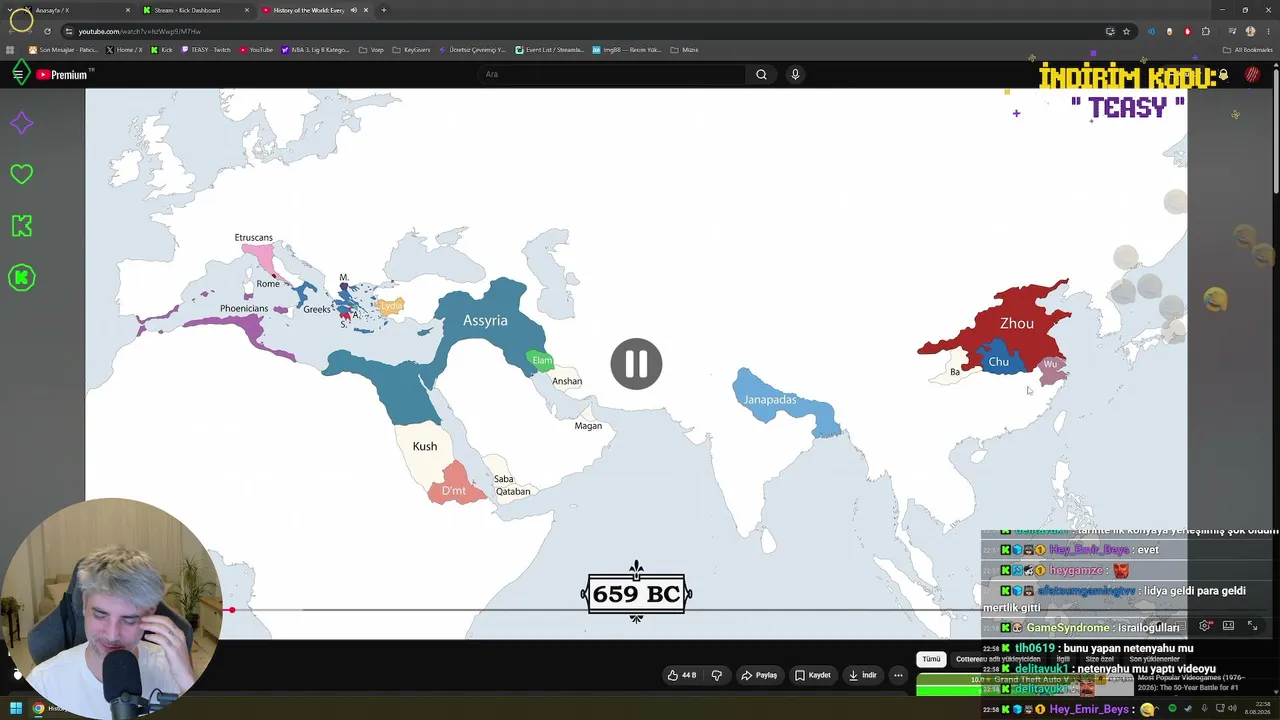
Task: Enter fullscreen on the video player
Action: click(1252, 626)
